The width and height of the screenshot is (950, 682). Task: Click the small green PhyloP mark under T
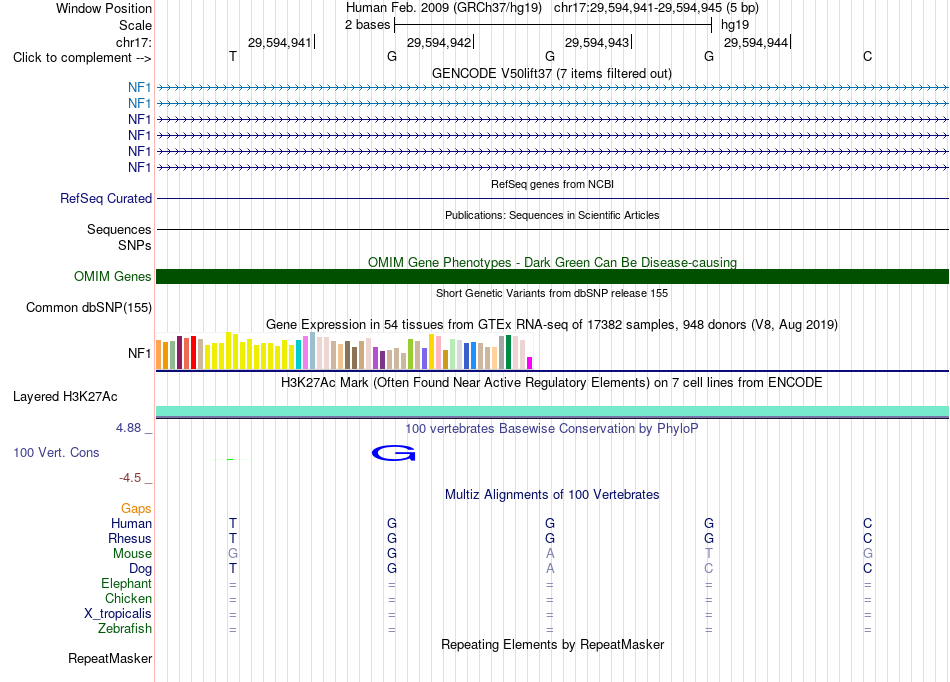[x=230, y=460]
